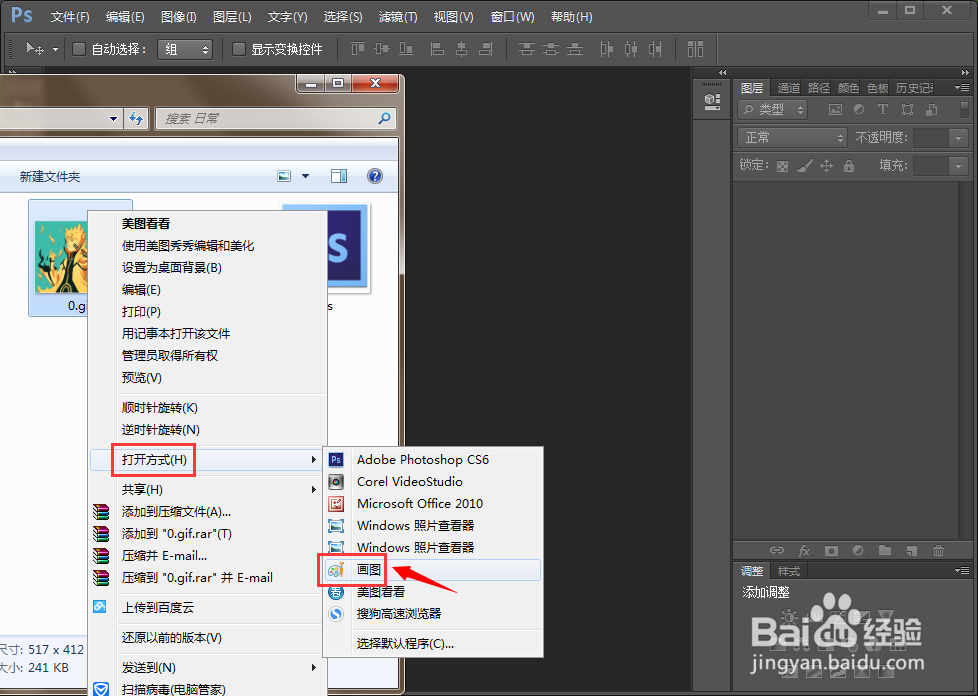Click the shape layer filter icon

tap(908, 110)
